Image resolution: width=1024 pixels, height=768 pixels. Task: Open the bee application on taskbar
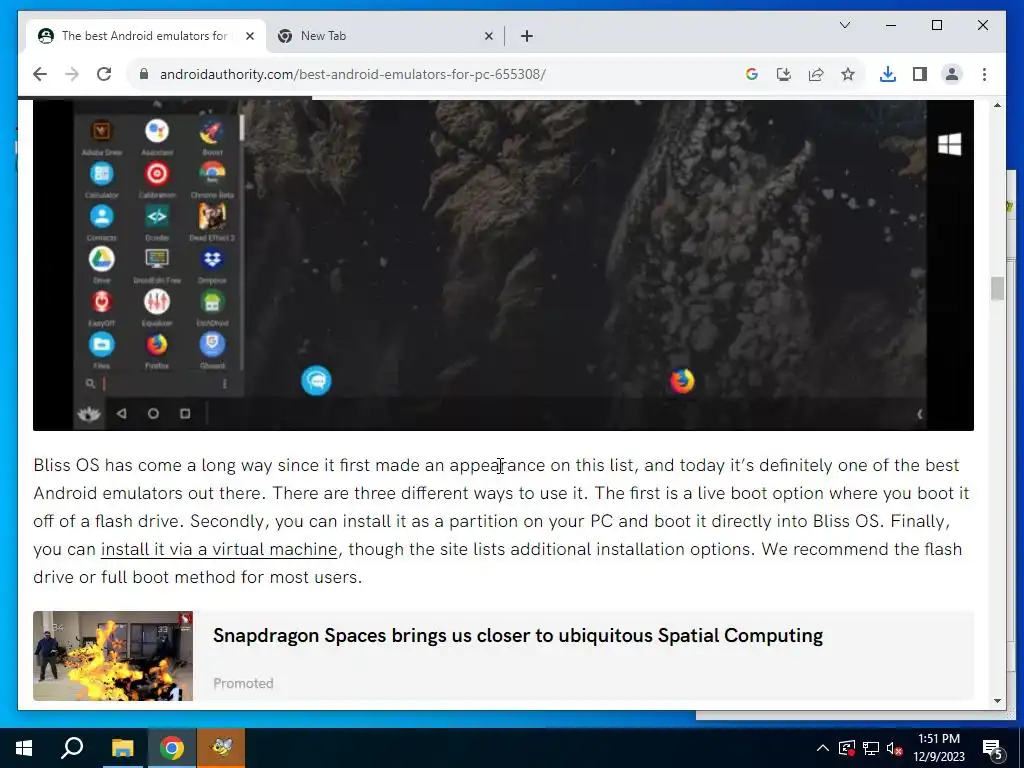221,748
